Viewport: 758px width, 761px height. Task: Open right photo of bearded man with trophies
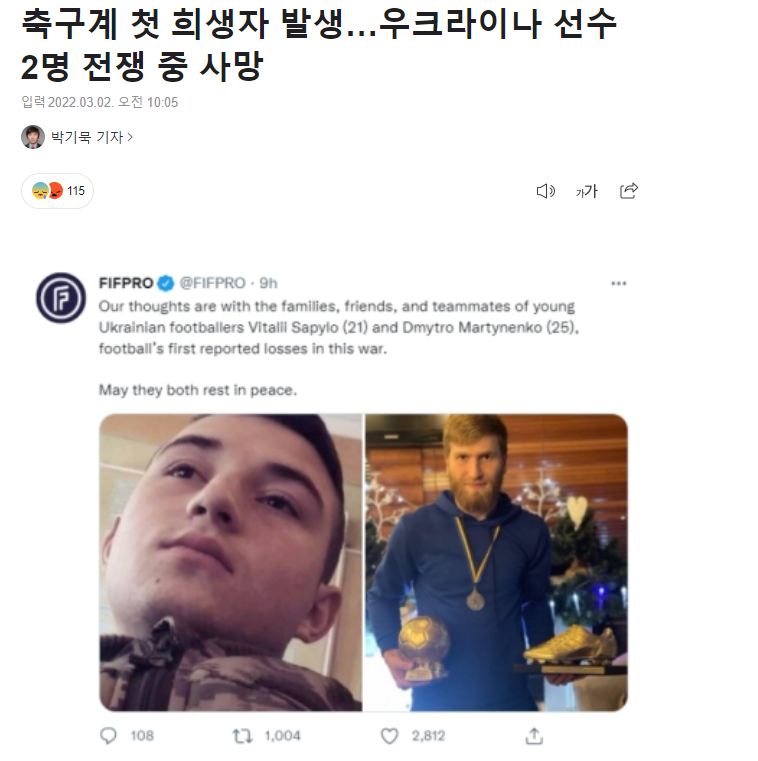(496, 562)
